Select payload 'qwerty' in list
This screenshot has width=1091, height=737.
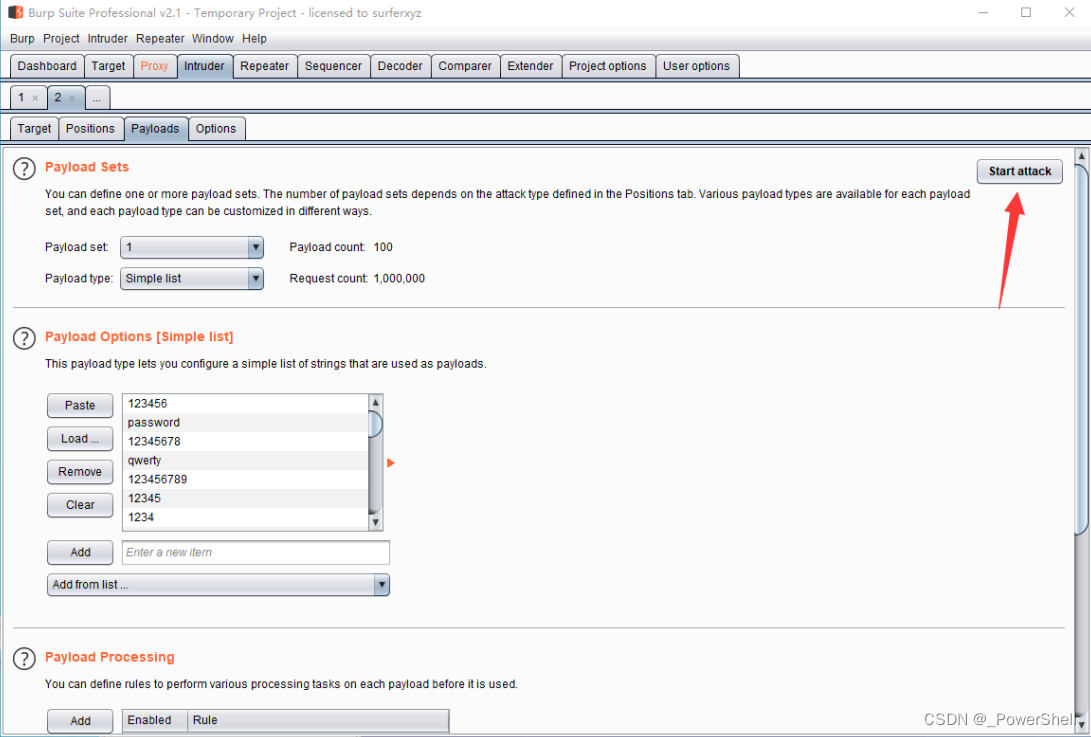coord(245,460)
